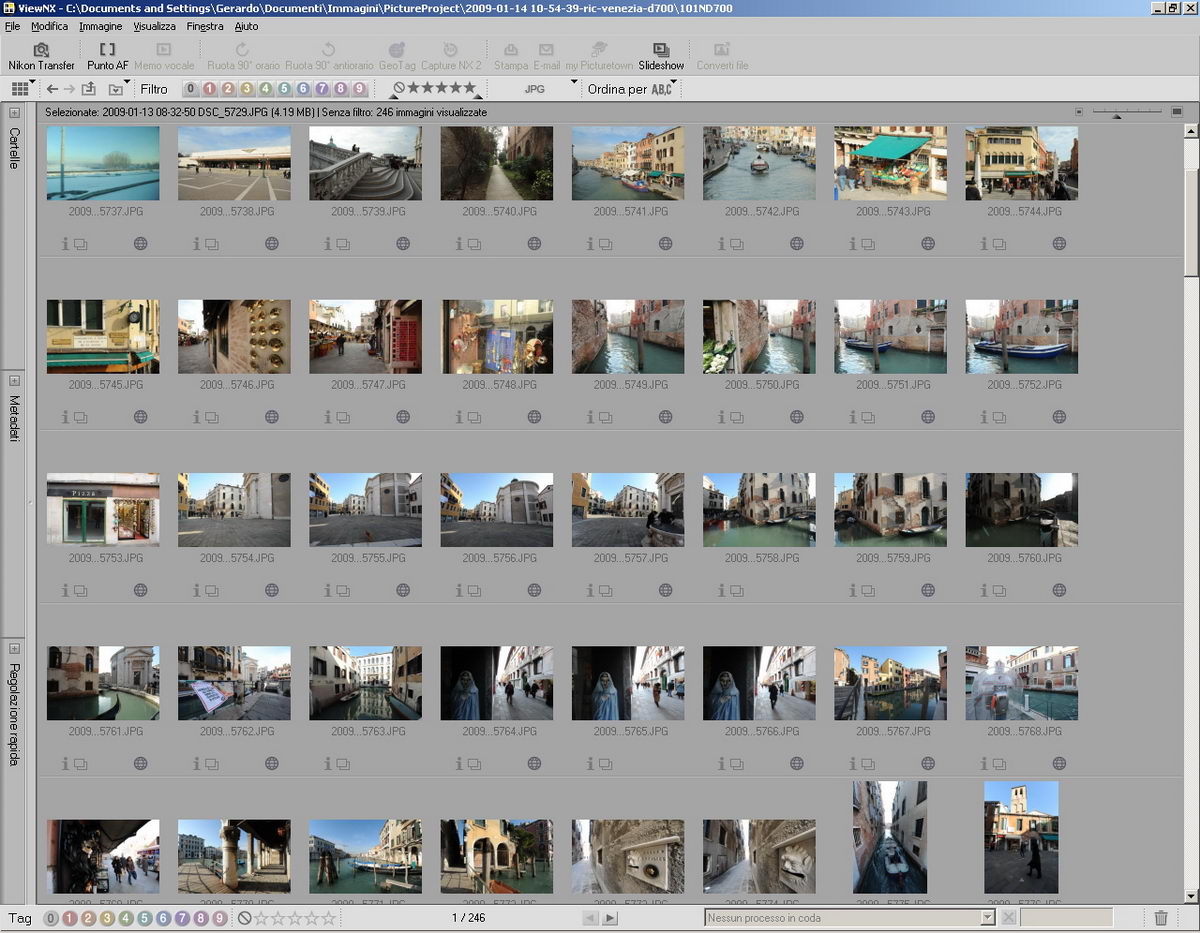This screenshot has width=1200, height=933.
Task: Select thumbnail 2009...5749.JPG canal photo
Action: click(x=628, y=337)
